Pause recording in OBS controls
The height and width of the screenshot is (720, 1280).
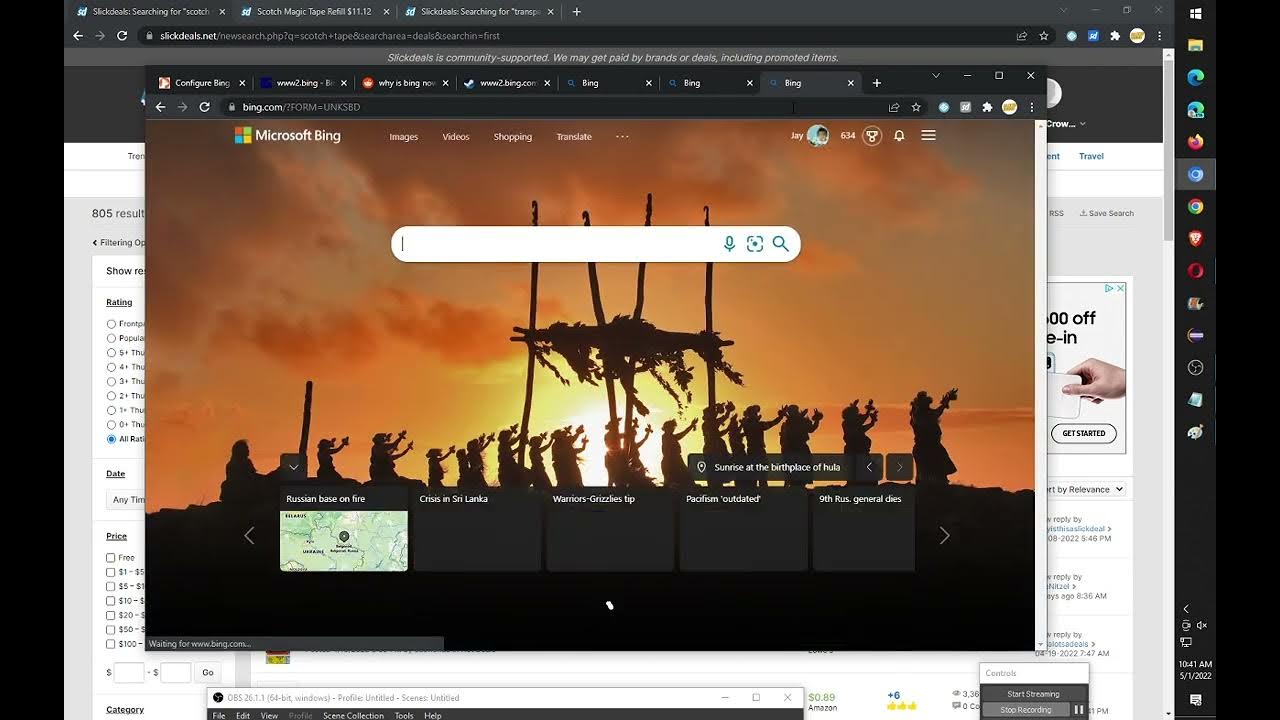tap(1079, 709)
